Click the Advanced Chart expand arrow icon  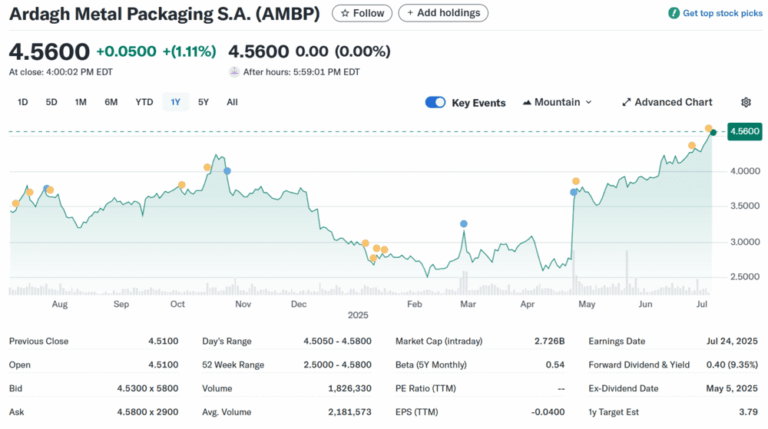tap(626, 102)
